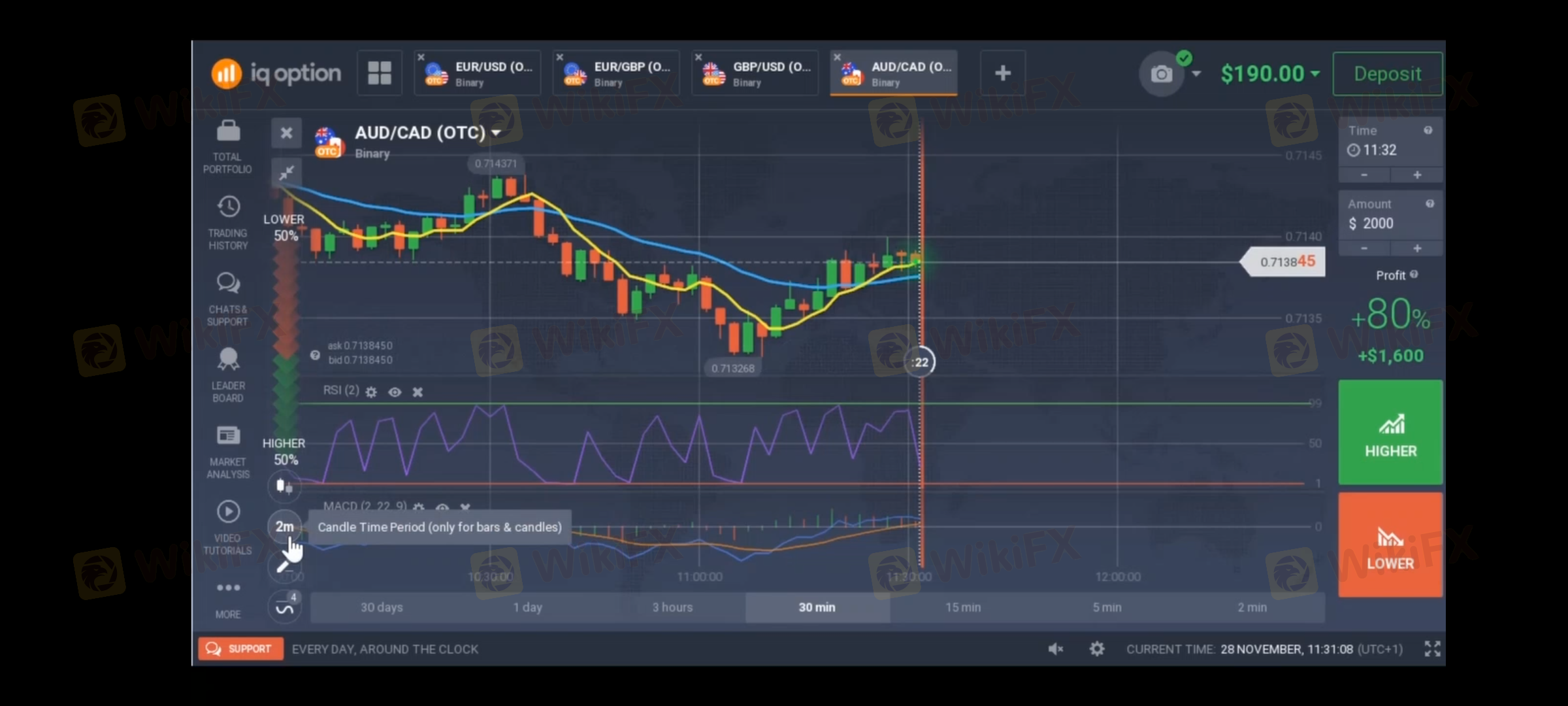Image resolution: width=1568 pixels, height=706 pixels.
Task: Click the ask/bid help question icon
Action: pos(315,355)
